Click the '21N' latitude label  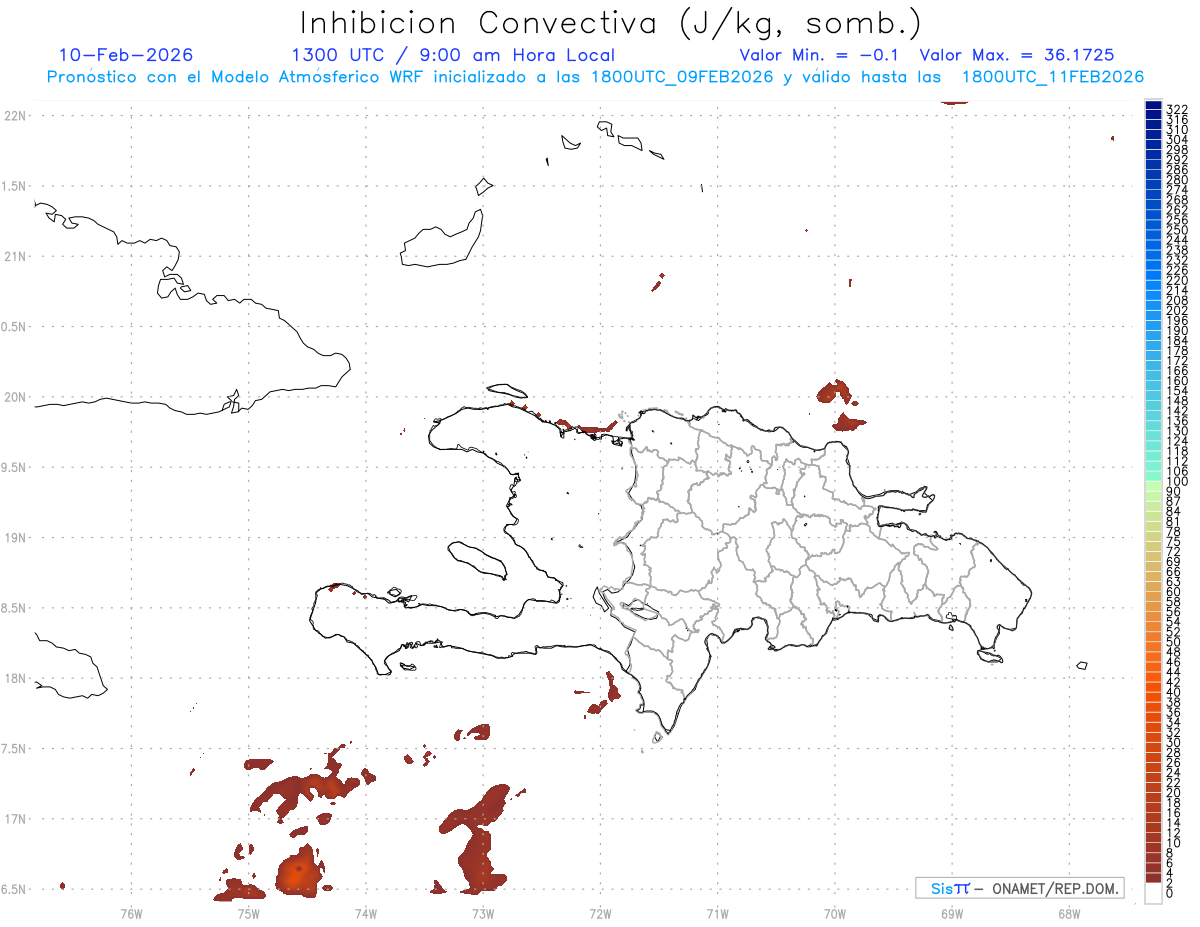point(15,257)
